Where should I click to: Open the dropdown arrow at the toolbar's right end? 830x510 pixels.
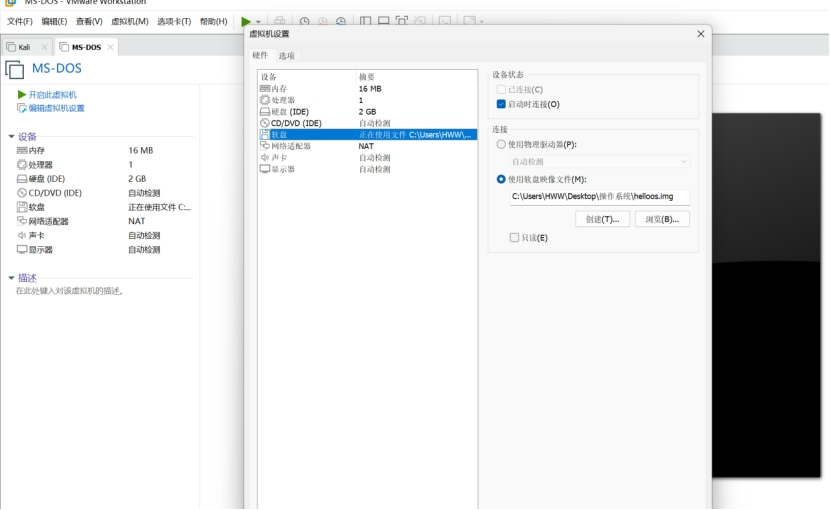[x=482, y=22]
